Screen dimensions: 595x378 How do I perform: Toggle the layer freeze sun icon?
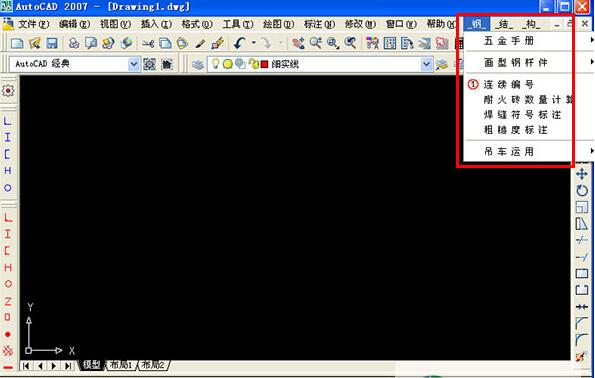228,64
